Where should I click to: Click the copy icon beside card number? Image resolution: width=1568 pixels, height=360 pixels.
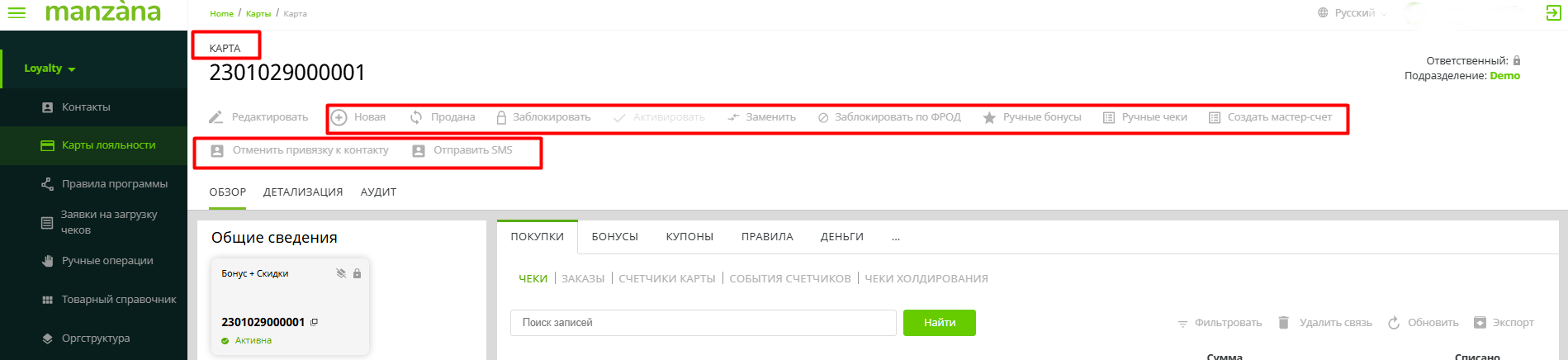click(314, 322)
